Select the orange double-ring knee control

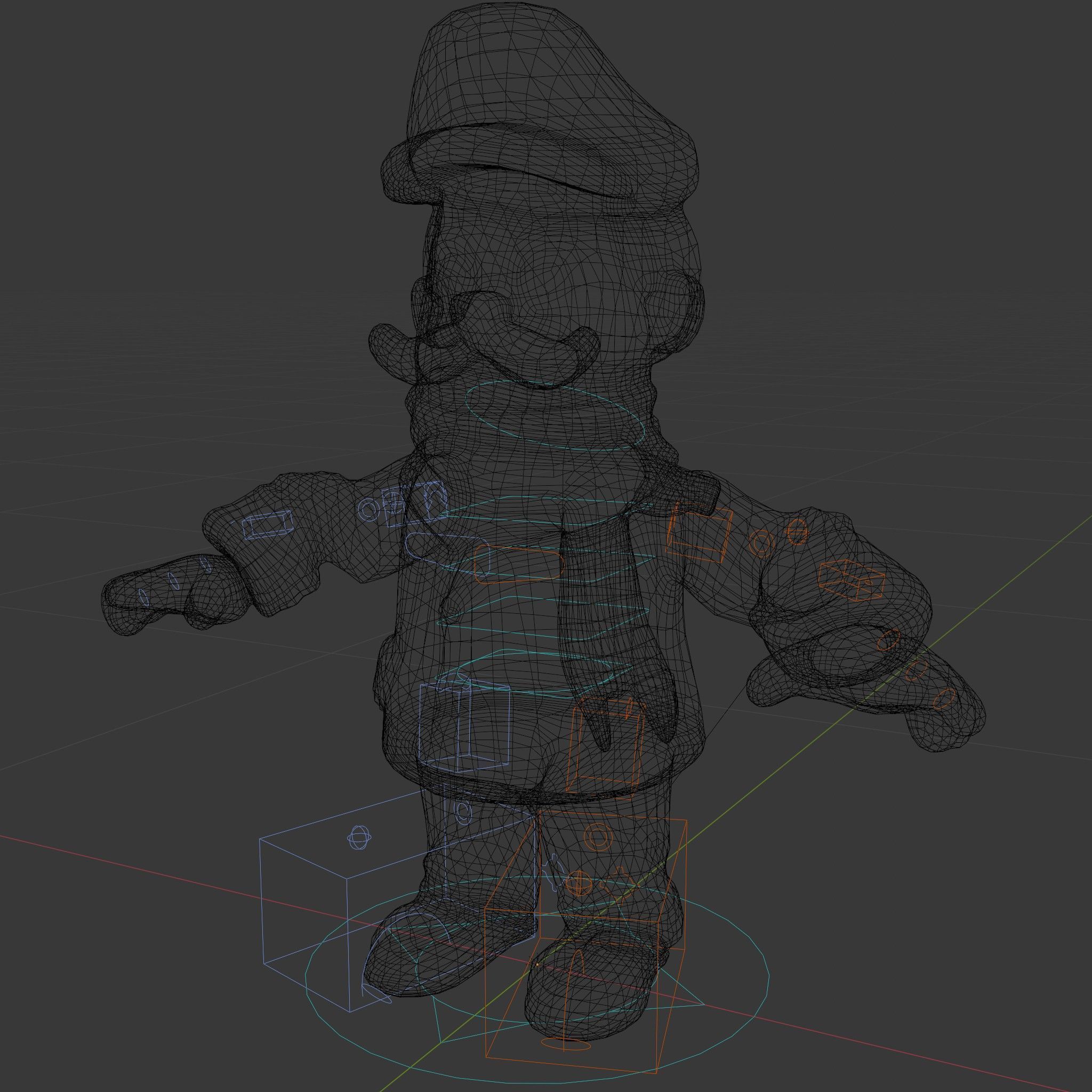[597, 836]
